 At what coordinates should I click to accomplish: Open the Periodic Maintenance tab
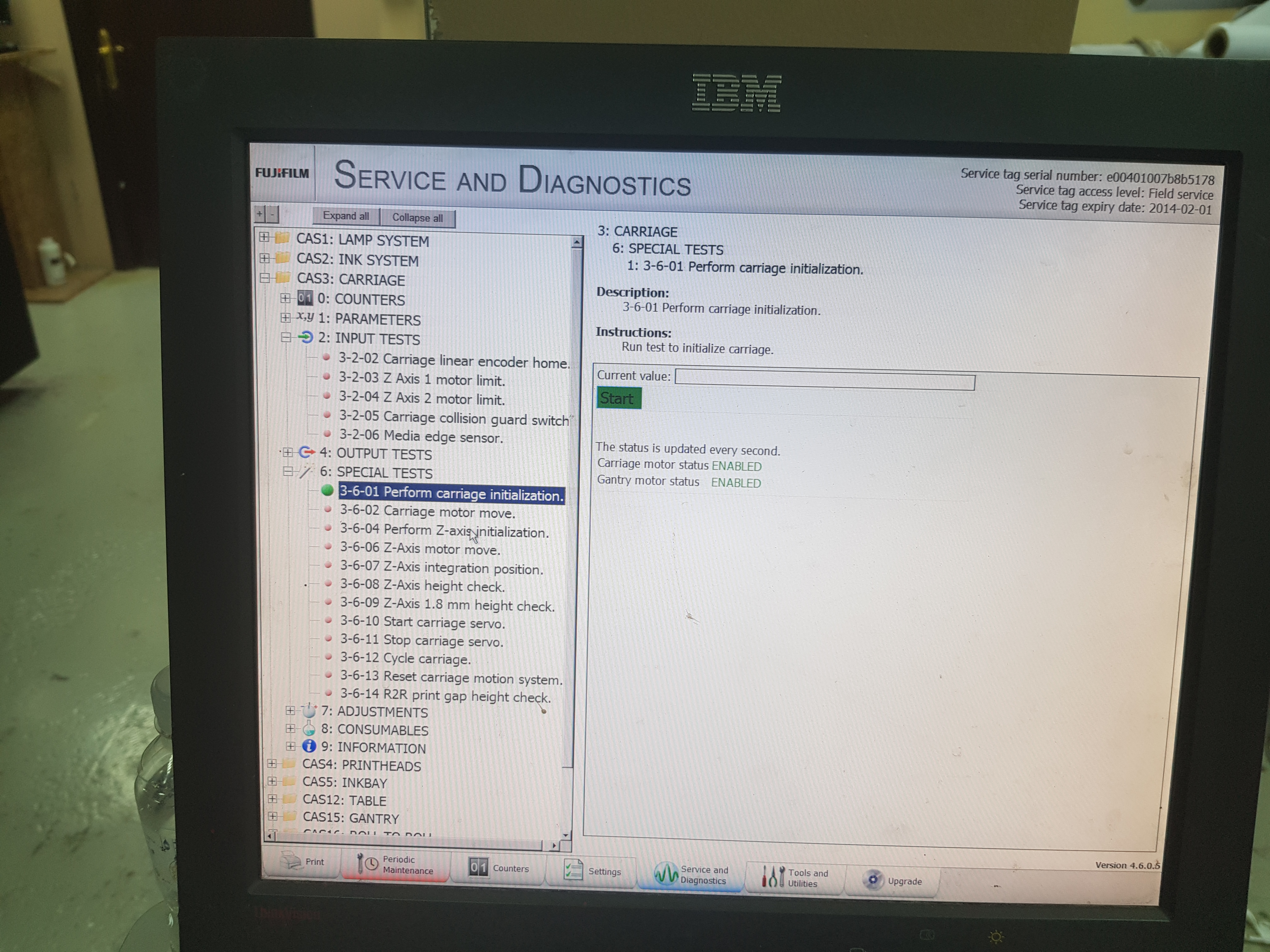[x=396, y=865]
